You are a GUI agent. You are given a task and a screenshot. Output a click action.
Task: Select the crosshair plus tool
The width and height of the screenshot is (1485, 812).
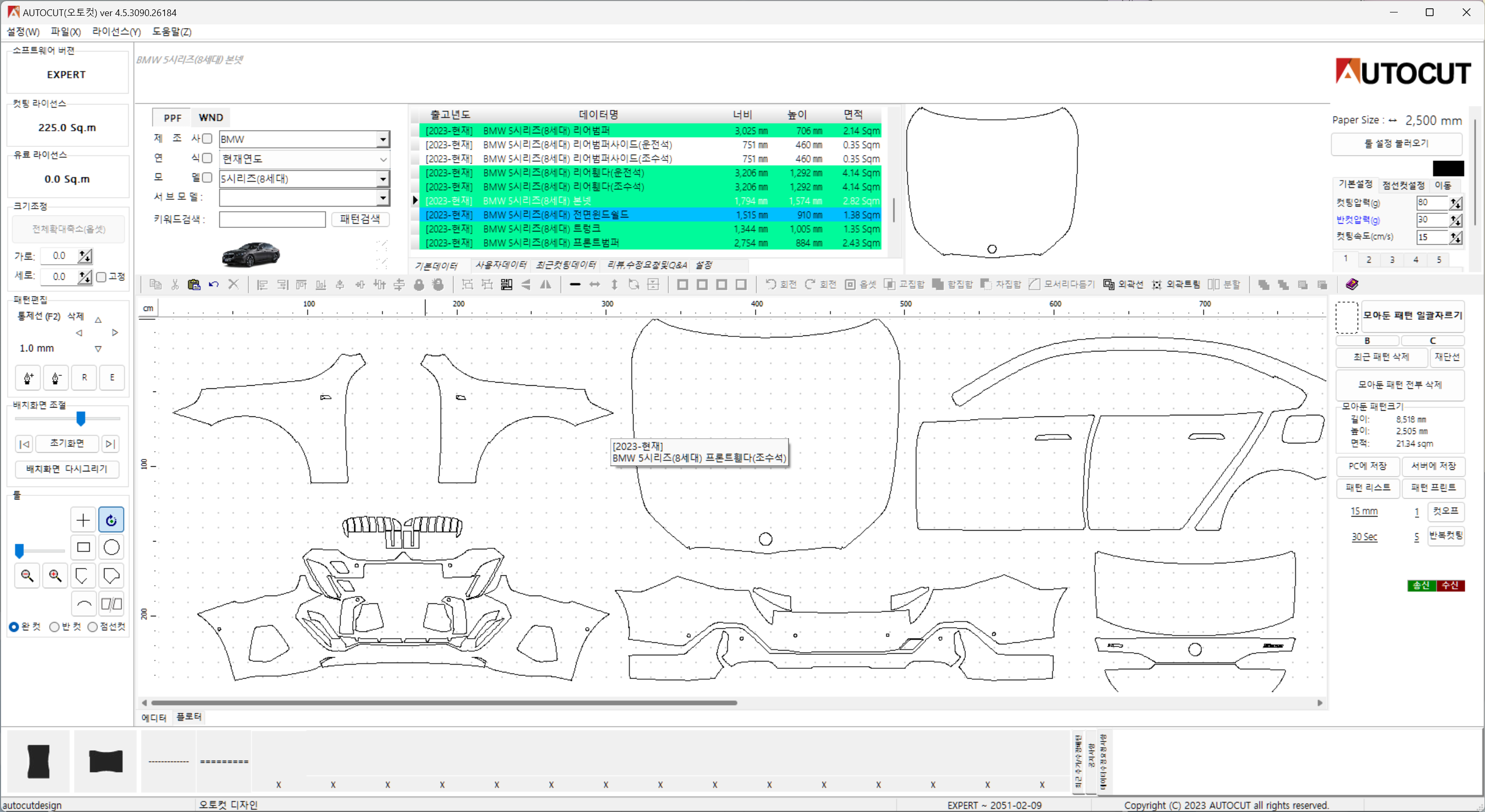coord(83,520)
